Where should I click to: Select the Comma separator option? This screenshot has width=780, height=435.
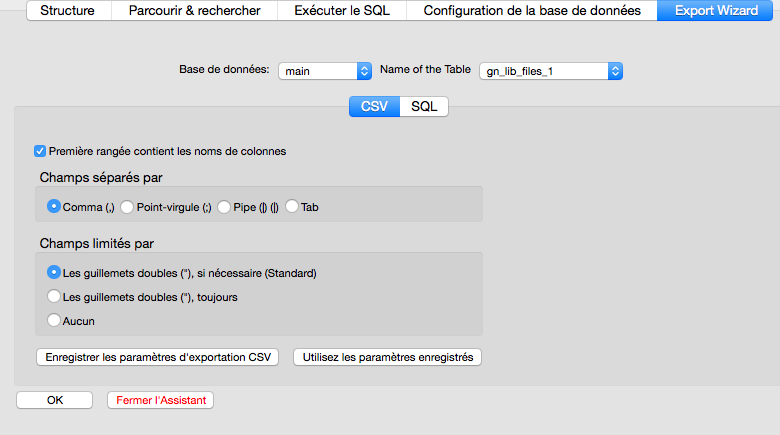[54, 207]
